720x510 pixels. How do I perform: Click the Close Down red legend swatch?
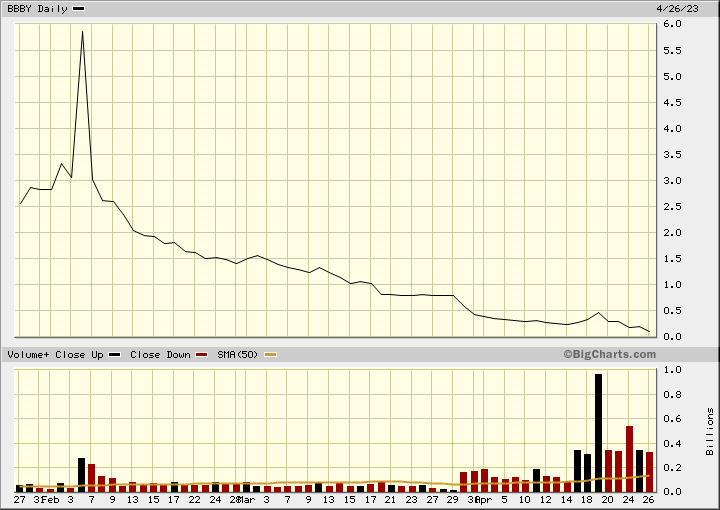202,354
